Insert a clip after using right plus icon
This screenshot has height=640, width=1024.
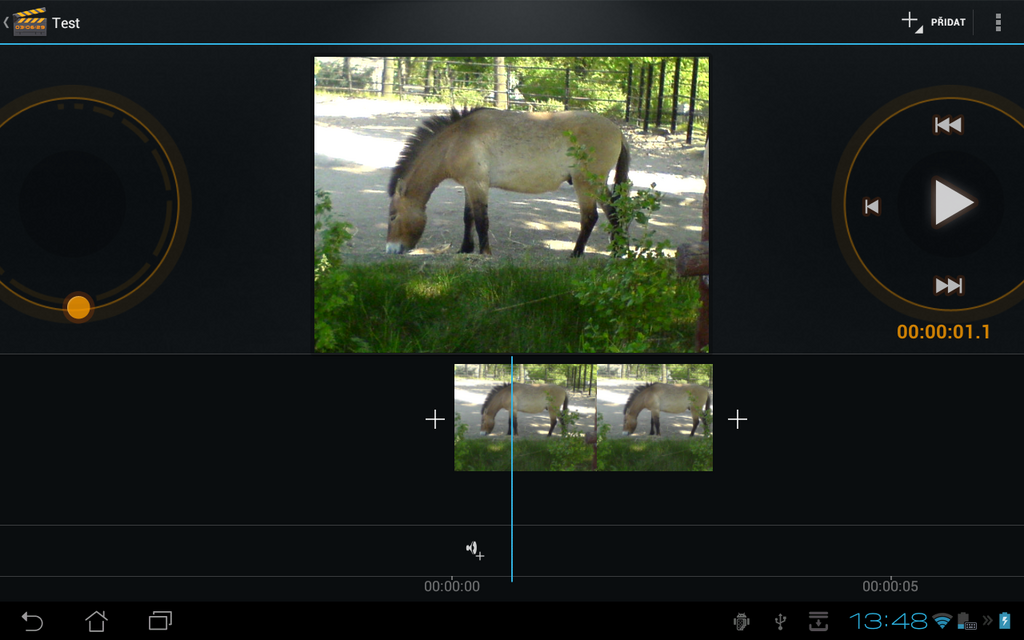738,419
